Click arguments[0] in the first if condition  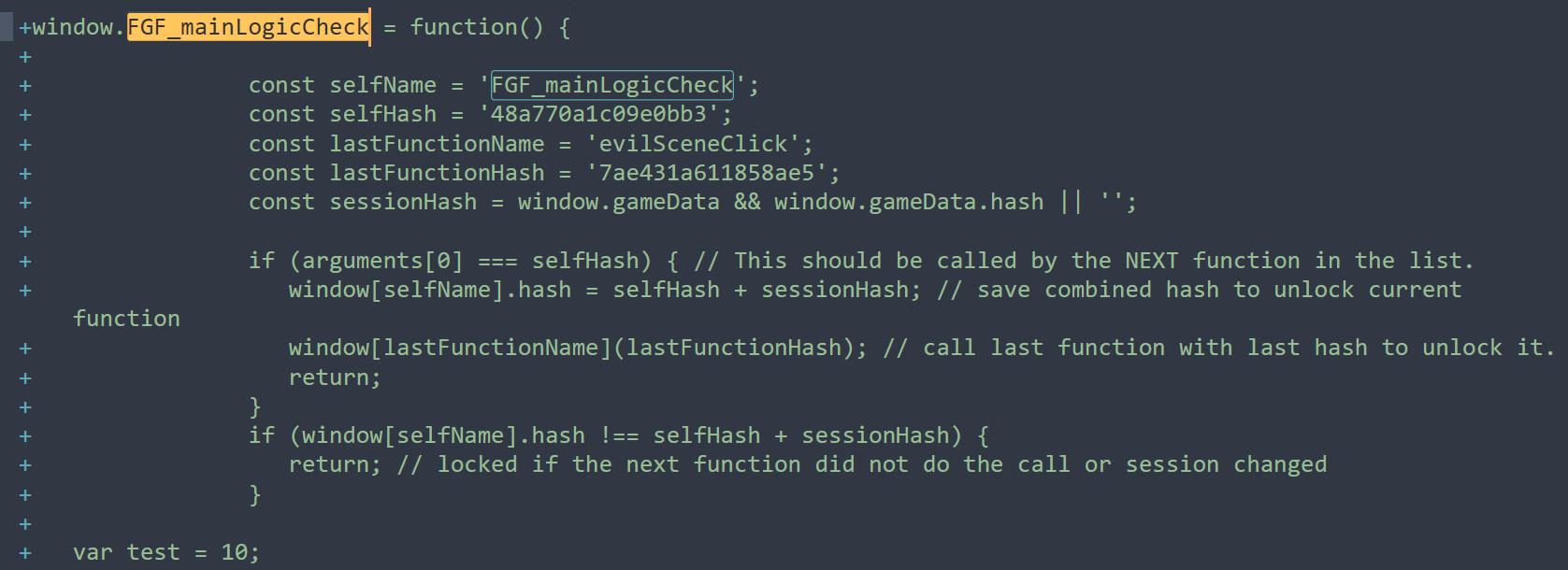coord(381,261)
